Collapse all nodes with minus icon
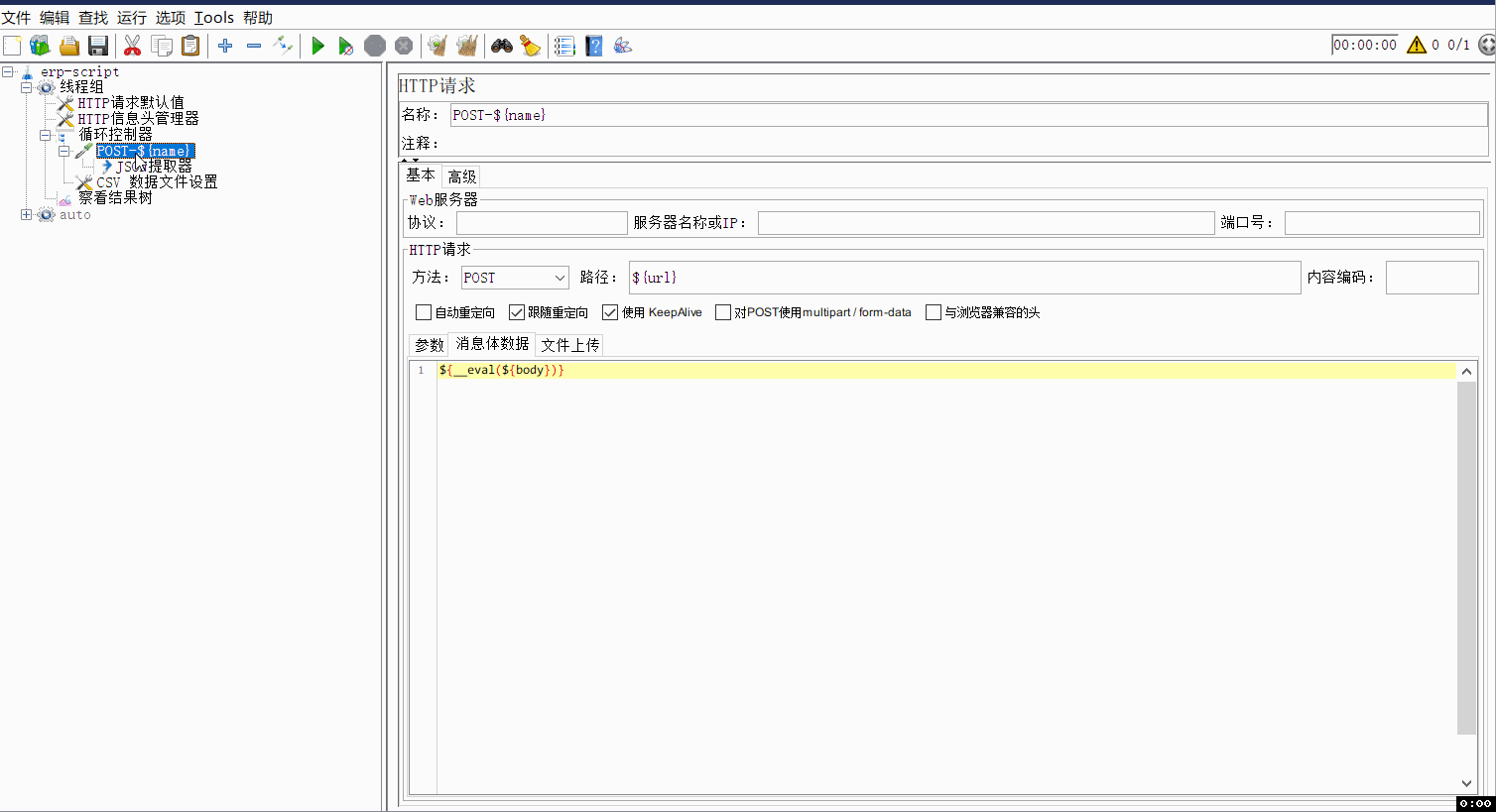Viewport: 1496px width, 812px height. tap(254, 46)
